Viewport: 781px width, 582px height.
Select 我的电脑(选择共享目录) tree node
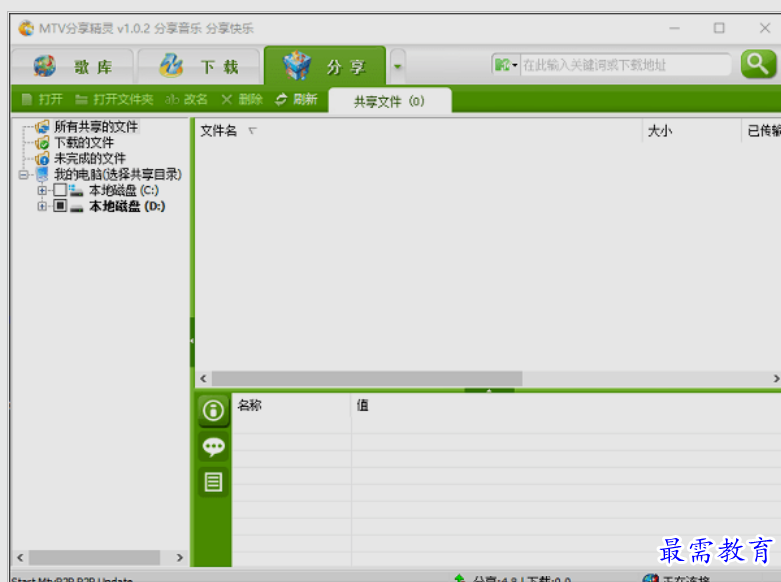point(118,174)
